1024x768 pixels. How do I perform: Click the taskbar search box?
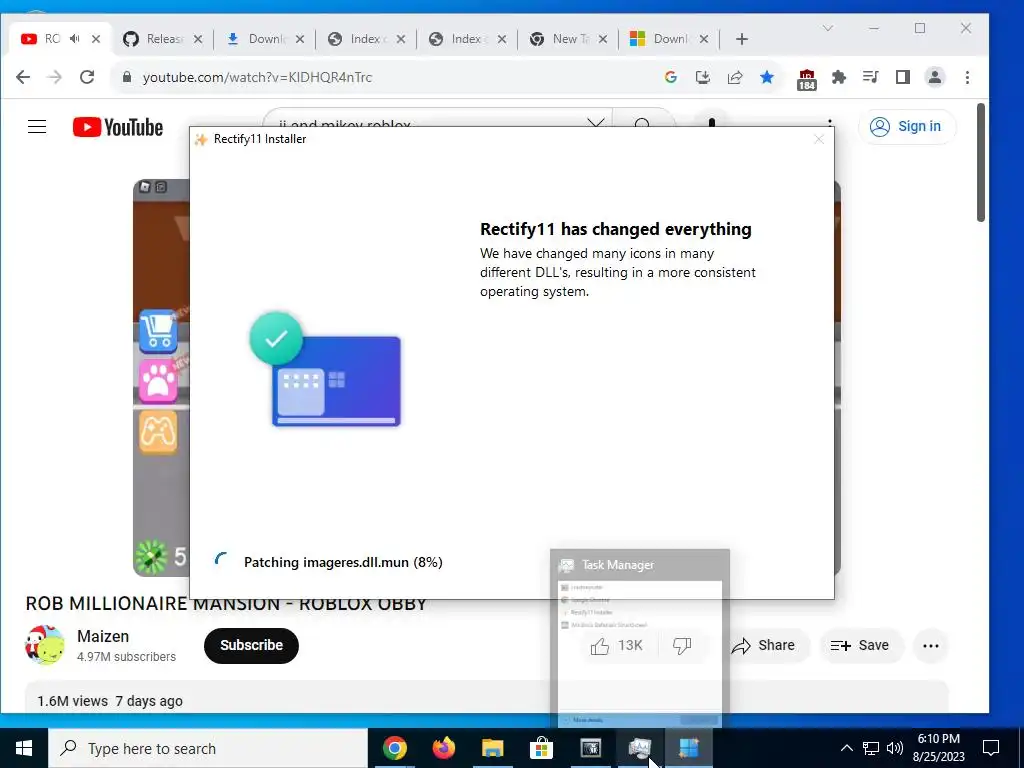(208, 748)
